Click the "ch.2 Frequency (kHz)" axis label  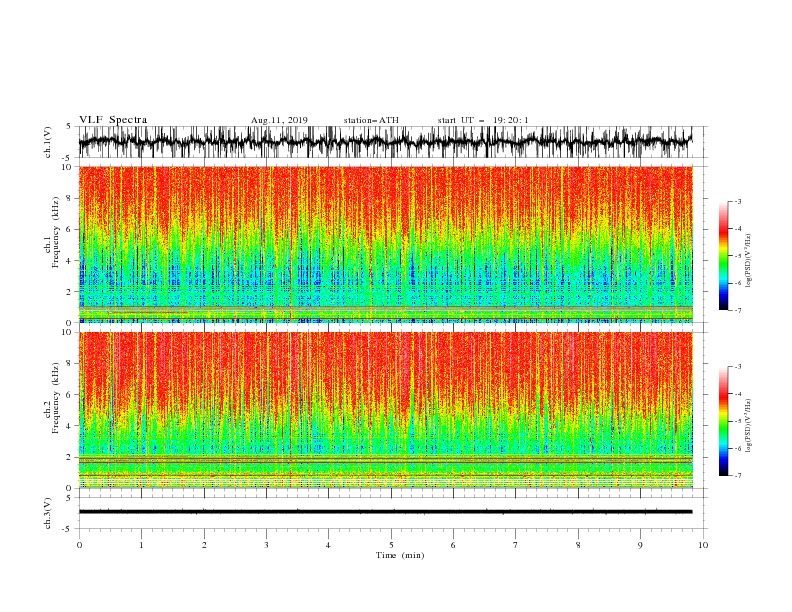click(x=52, y=398)
